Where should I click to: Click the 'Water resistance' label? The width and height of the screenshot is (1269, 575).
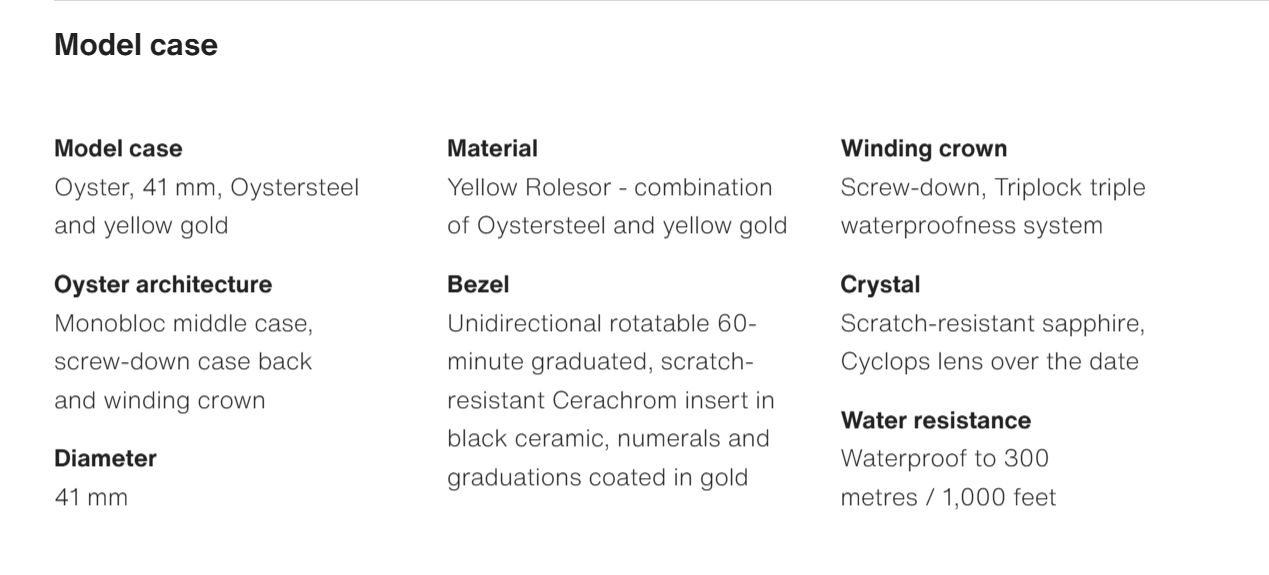pyautogui.click(x=936, y=421)
